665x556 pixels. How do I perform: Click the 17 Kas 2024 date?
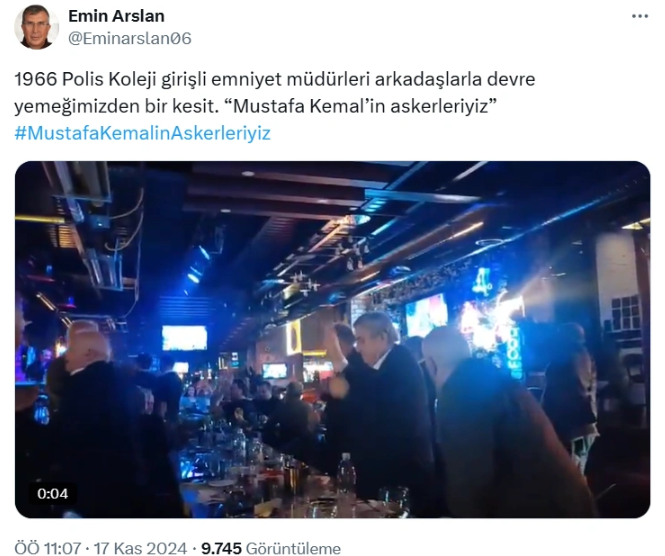click(x=140, y=548)
